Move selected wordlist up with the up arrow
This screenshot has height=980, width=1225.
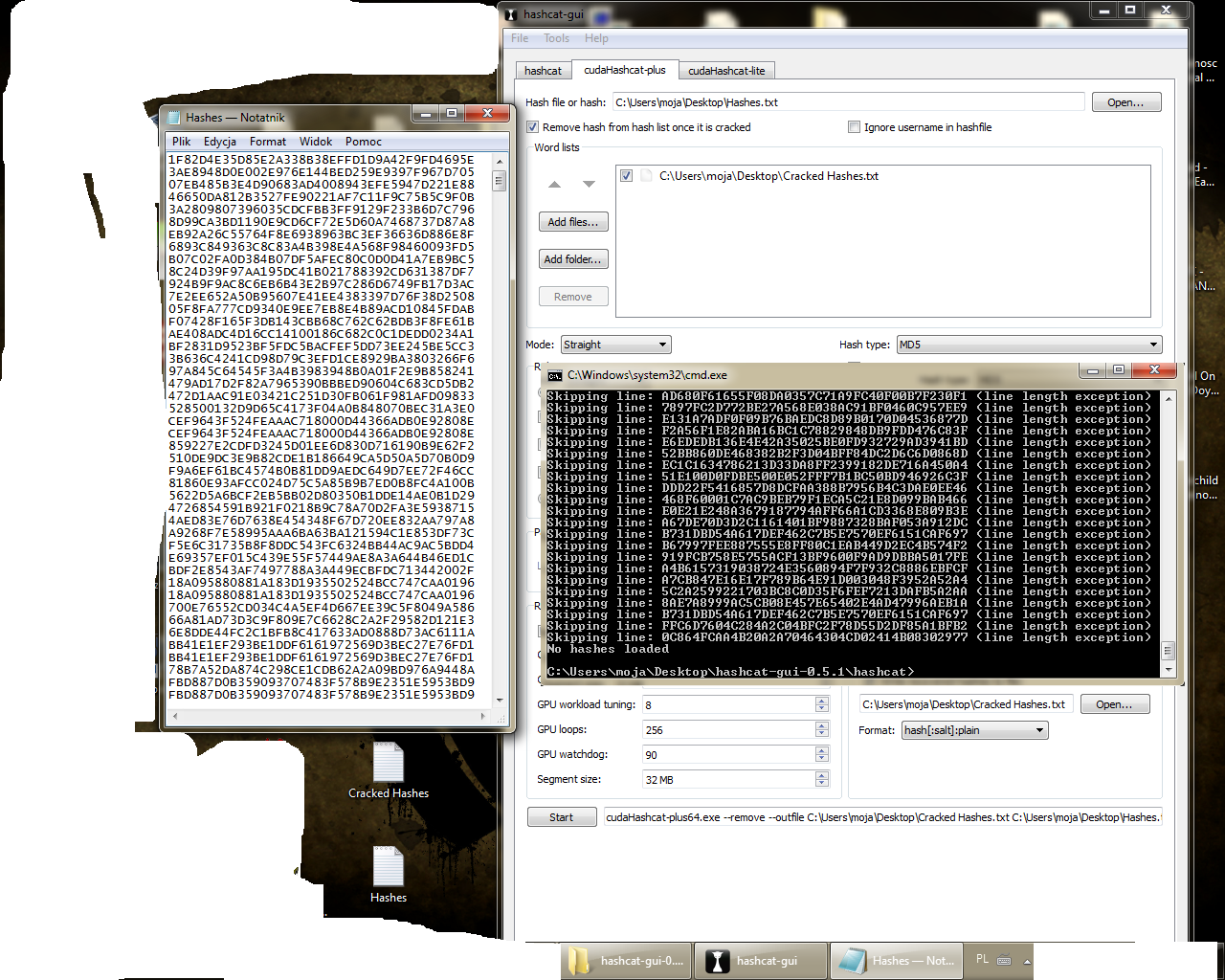[x=554, y=184]
